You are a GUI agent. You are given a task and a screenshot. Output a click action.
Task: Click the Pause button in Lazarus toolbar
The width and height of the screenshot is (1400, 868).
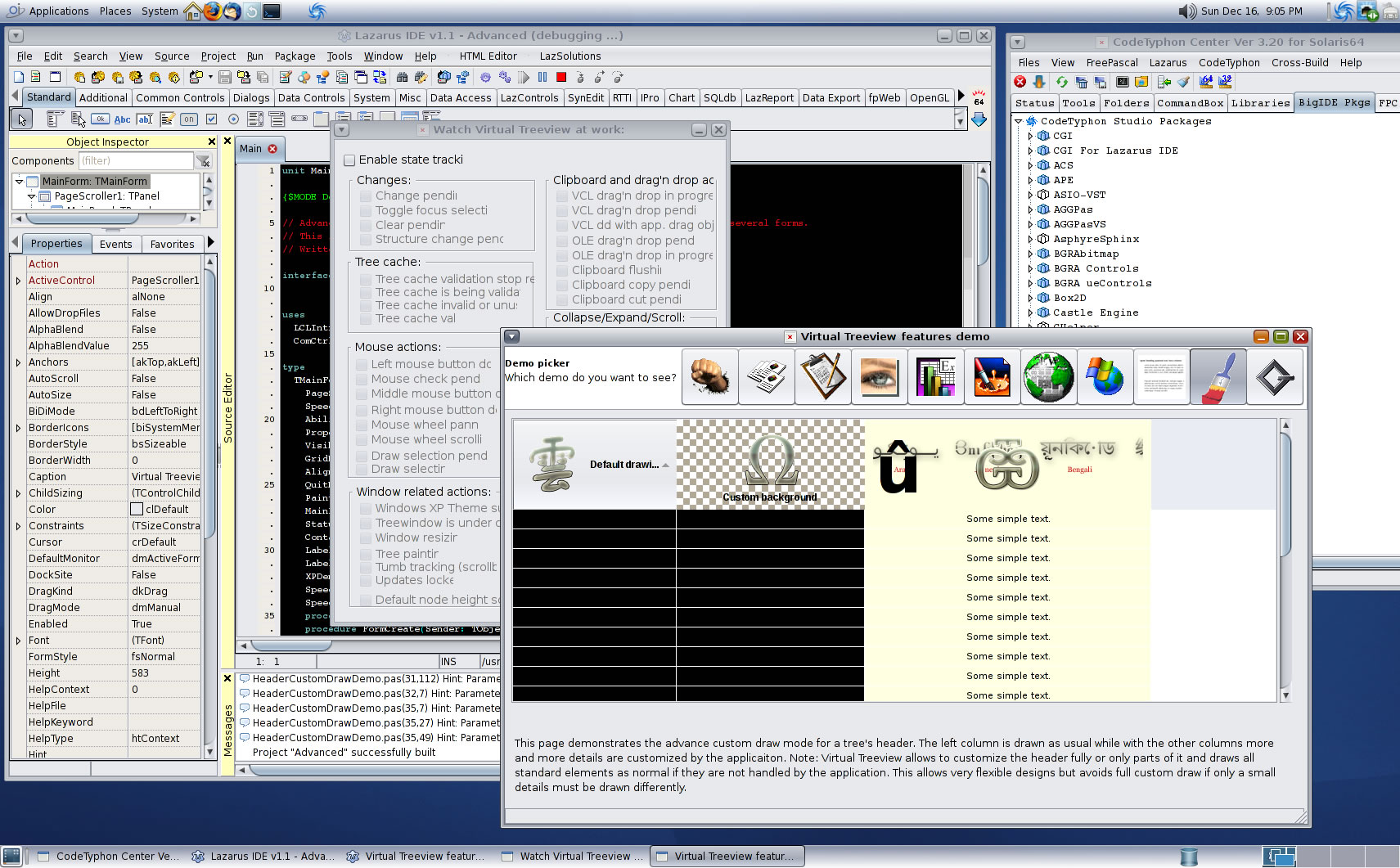(x=542, y=77)
